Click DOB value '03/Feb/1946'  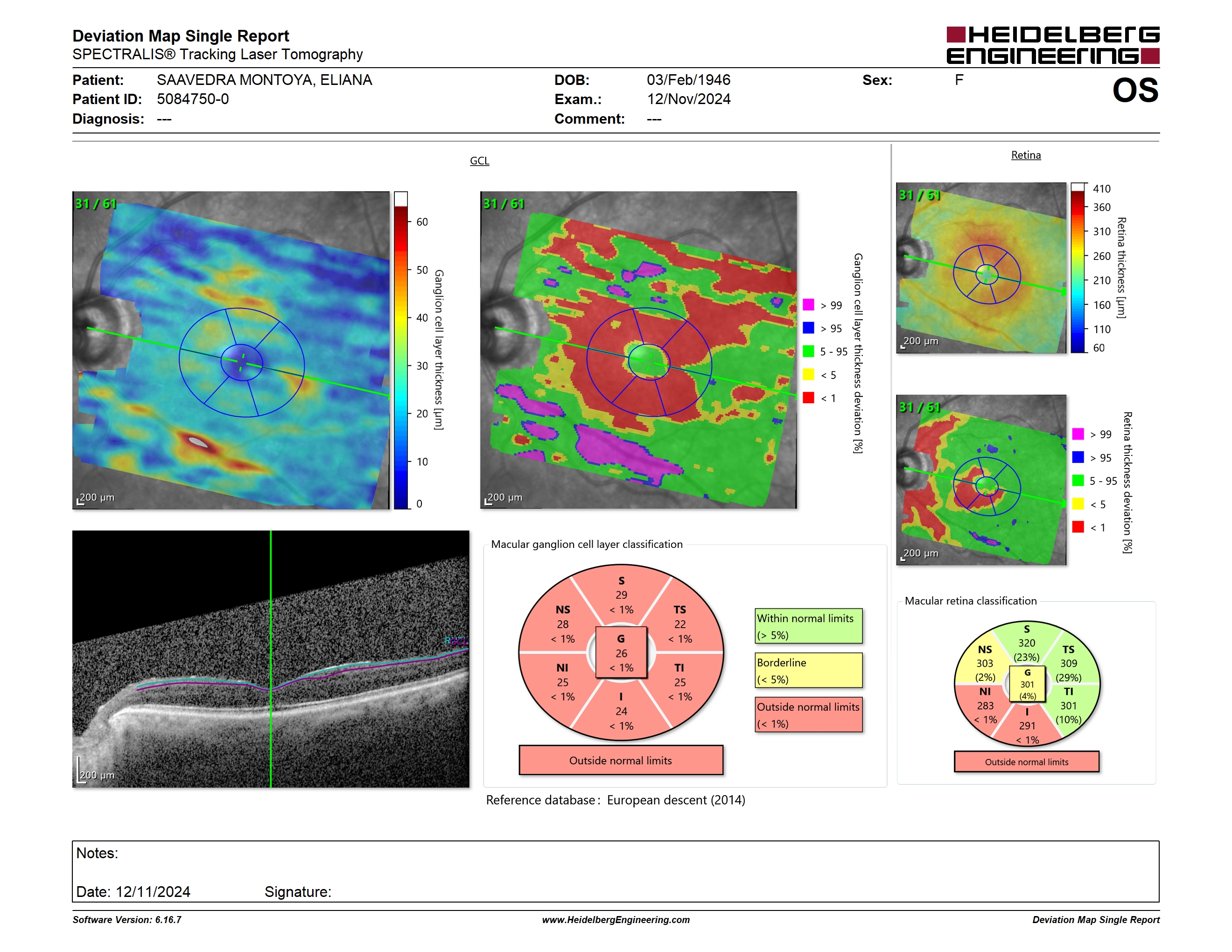(x=688, y=80)
